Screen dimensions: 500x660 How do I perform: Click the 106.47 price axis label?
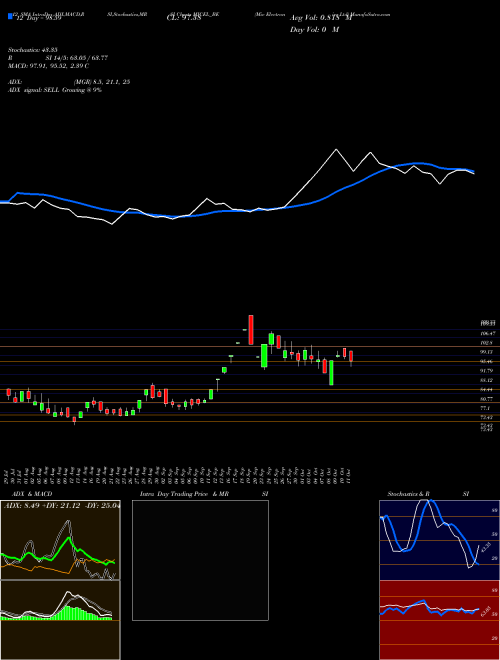tap(487, 333)
